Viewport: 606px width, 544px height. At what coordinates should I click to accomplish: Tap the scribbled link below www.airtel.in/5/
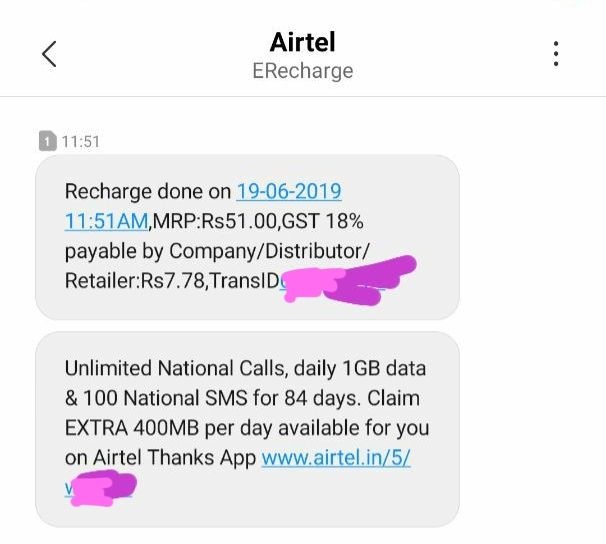(x=99, y=488)
